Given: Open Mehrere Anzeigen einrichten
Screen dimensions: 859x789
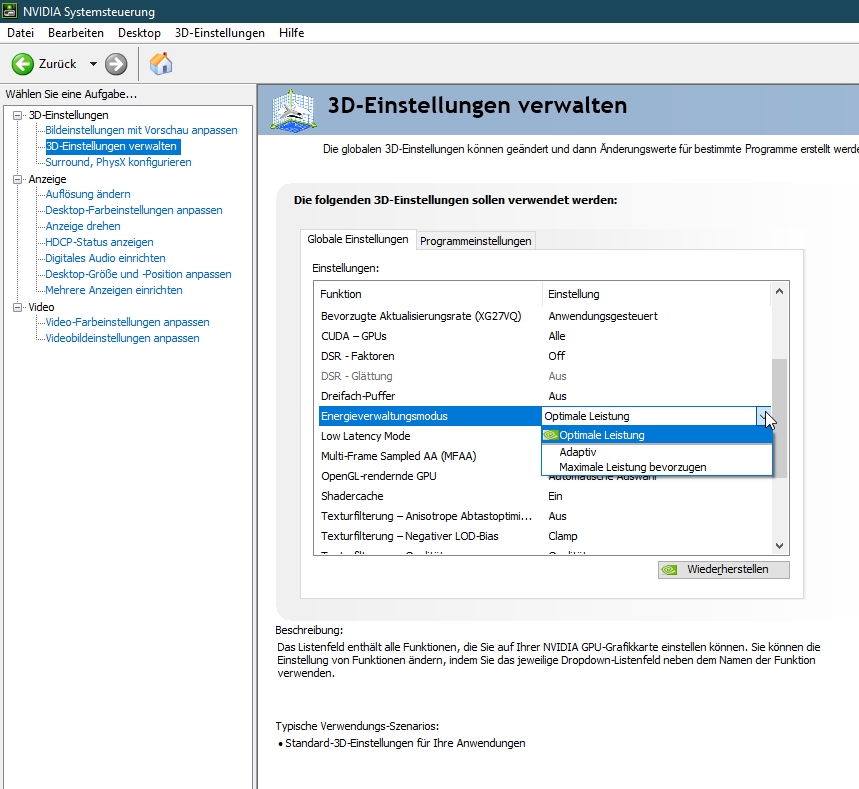Looking at the screenshot, I should point(113,290).
